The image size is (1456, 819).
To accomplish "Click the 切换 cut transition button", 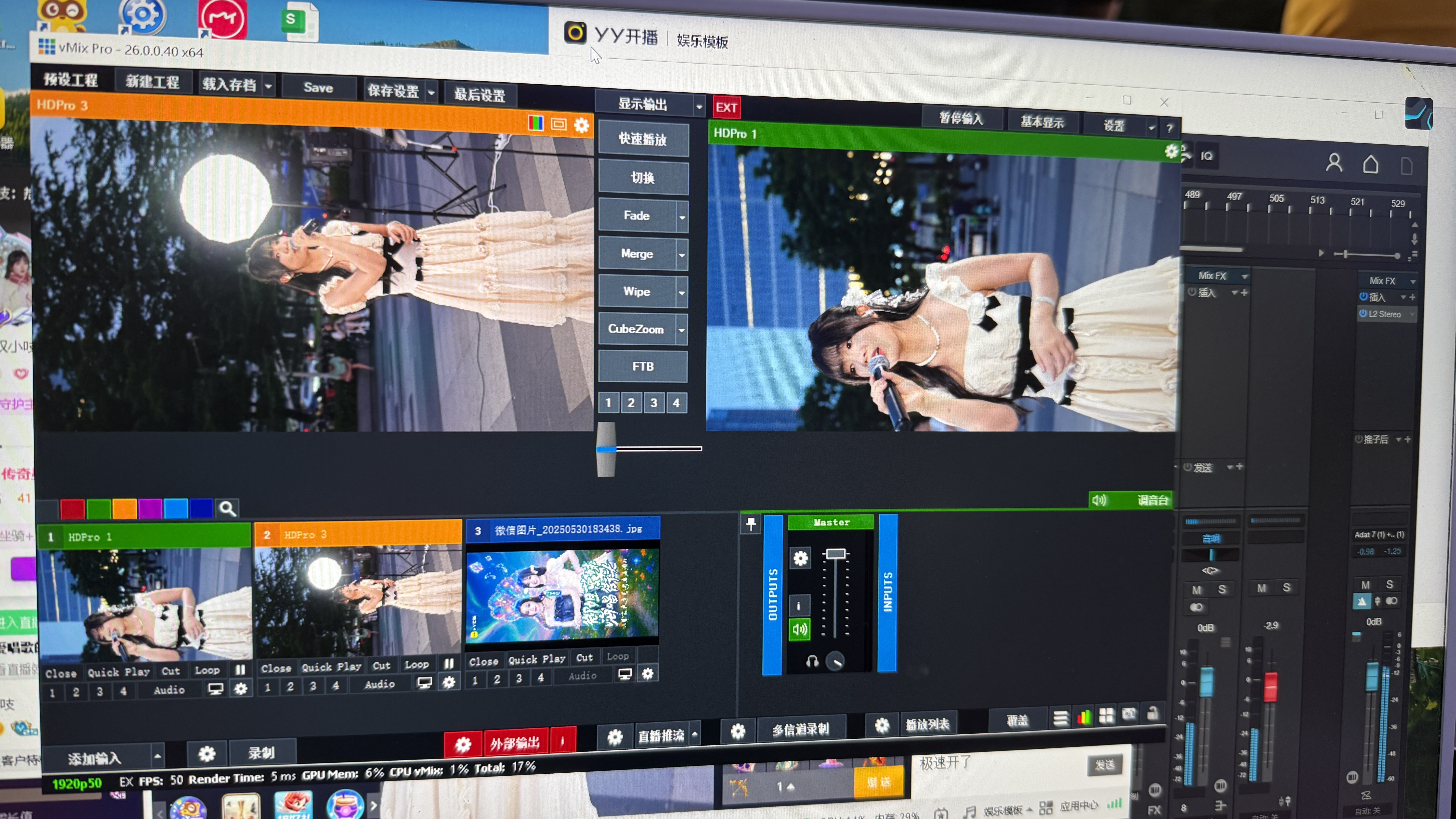I will click(643, 178).
